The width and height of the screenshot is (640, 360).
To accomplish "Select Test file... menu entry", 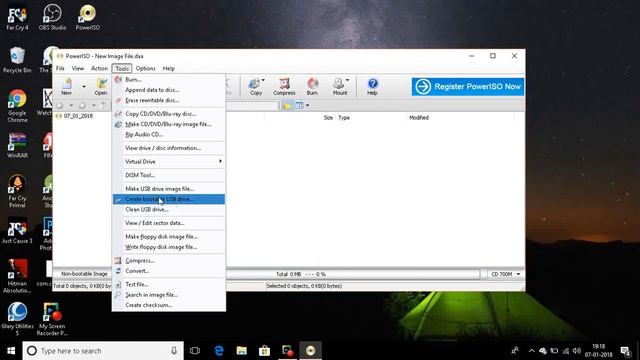I will point(169,284).
